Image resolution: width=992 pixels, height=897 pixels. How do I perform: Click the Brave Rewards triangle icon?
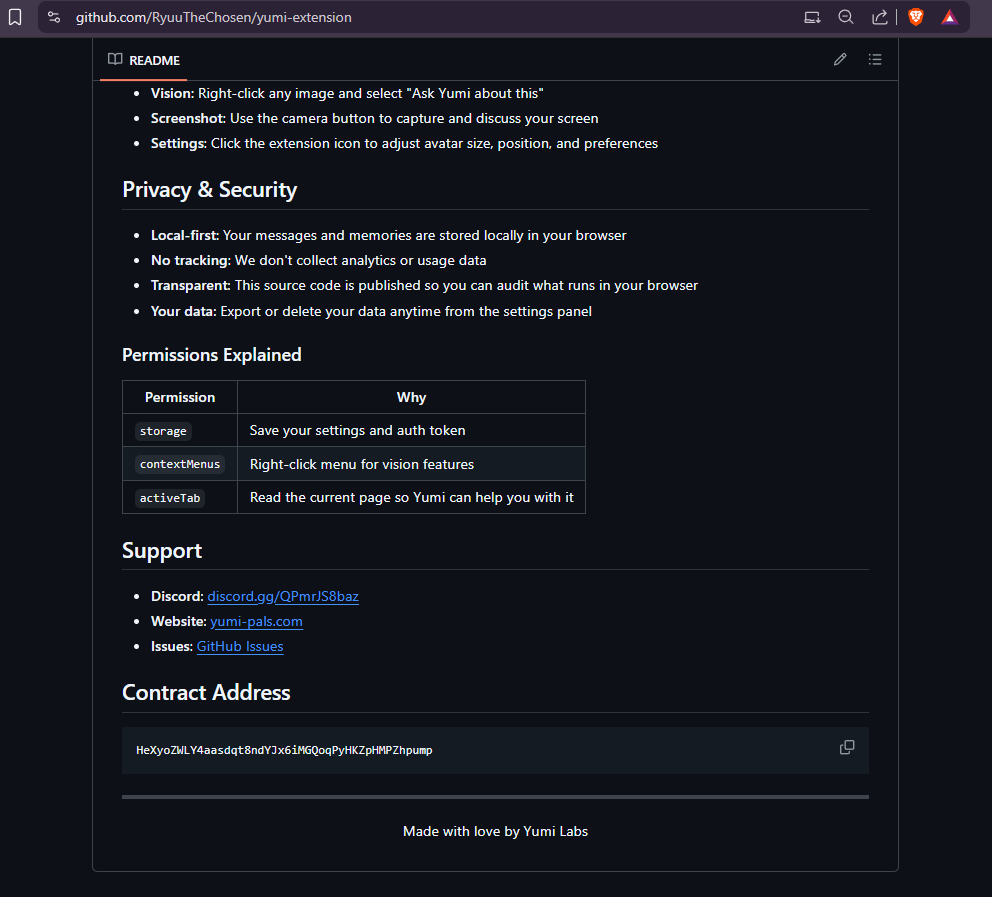click(950, 17)
